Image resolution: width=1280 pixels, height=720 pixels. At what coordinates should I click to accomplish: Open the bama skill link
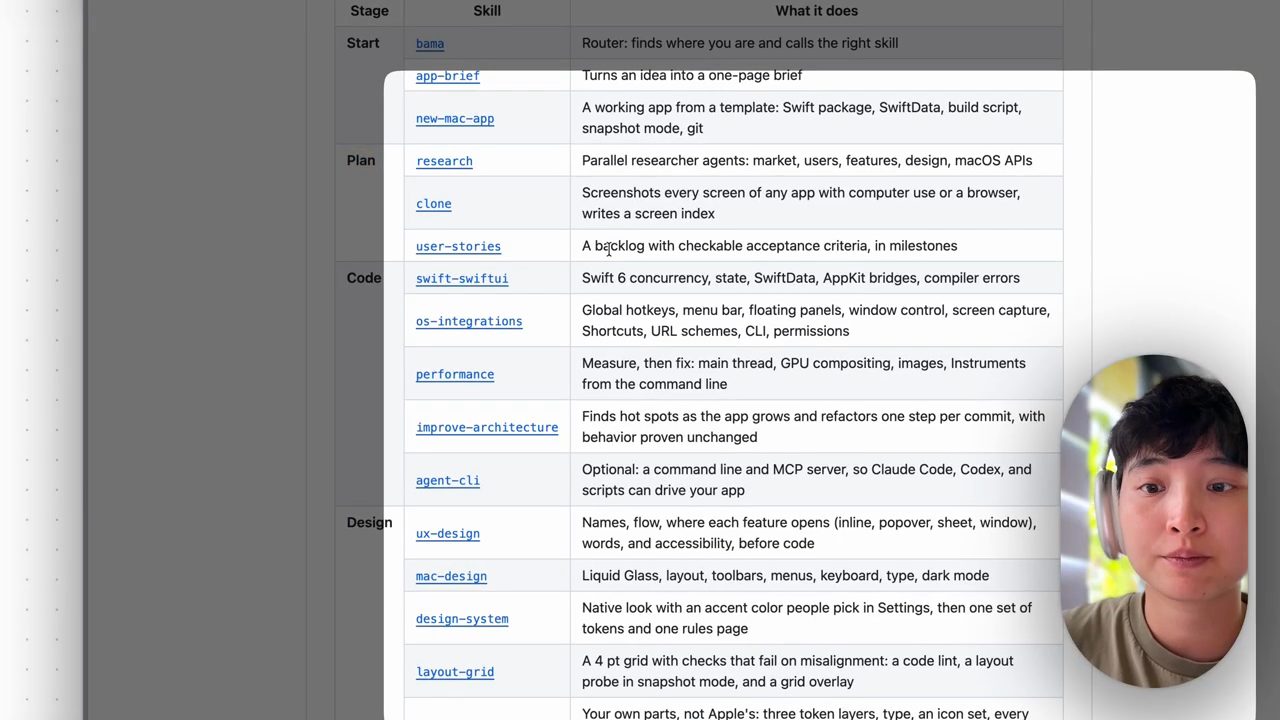click(430, 44)
